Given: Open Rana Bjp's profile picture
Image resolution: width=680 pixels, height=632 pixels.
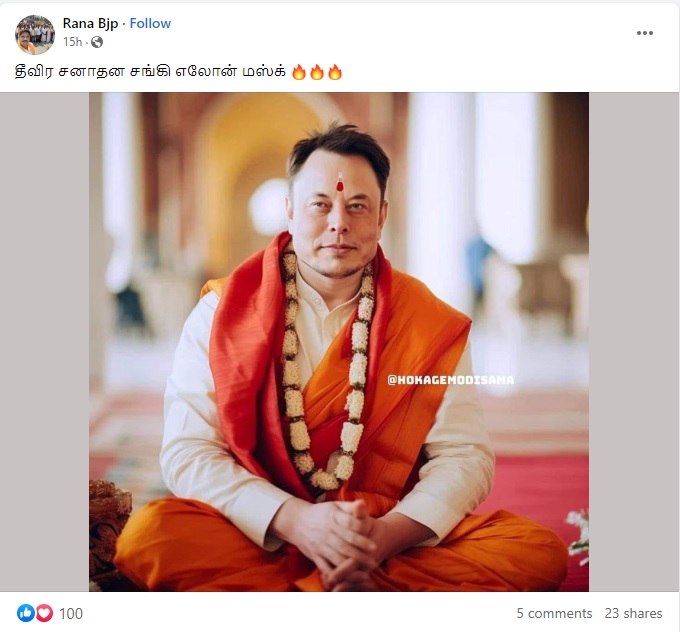Looking at the screenshot, I should [35, 34].
